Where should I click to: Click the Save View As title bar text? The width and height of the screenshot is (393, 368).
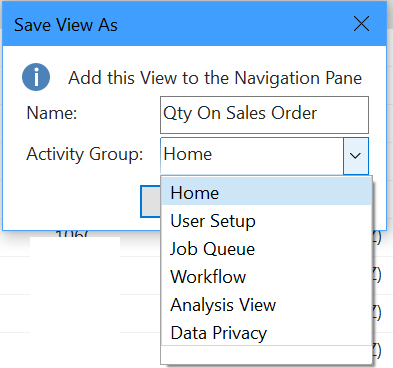click(66, 25)
